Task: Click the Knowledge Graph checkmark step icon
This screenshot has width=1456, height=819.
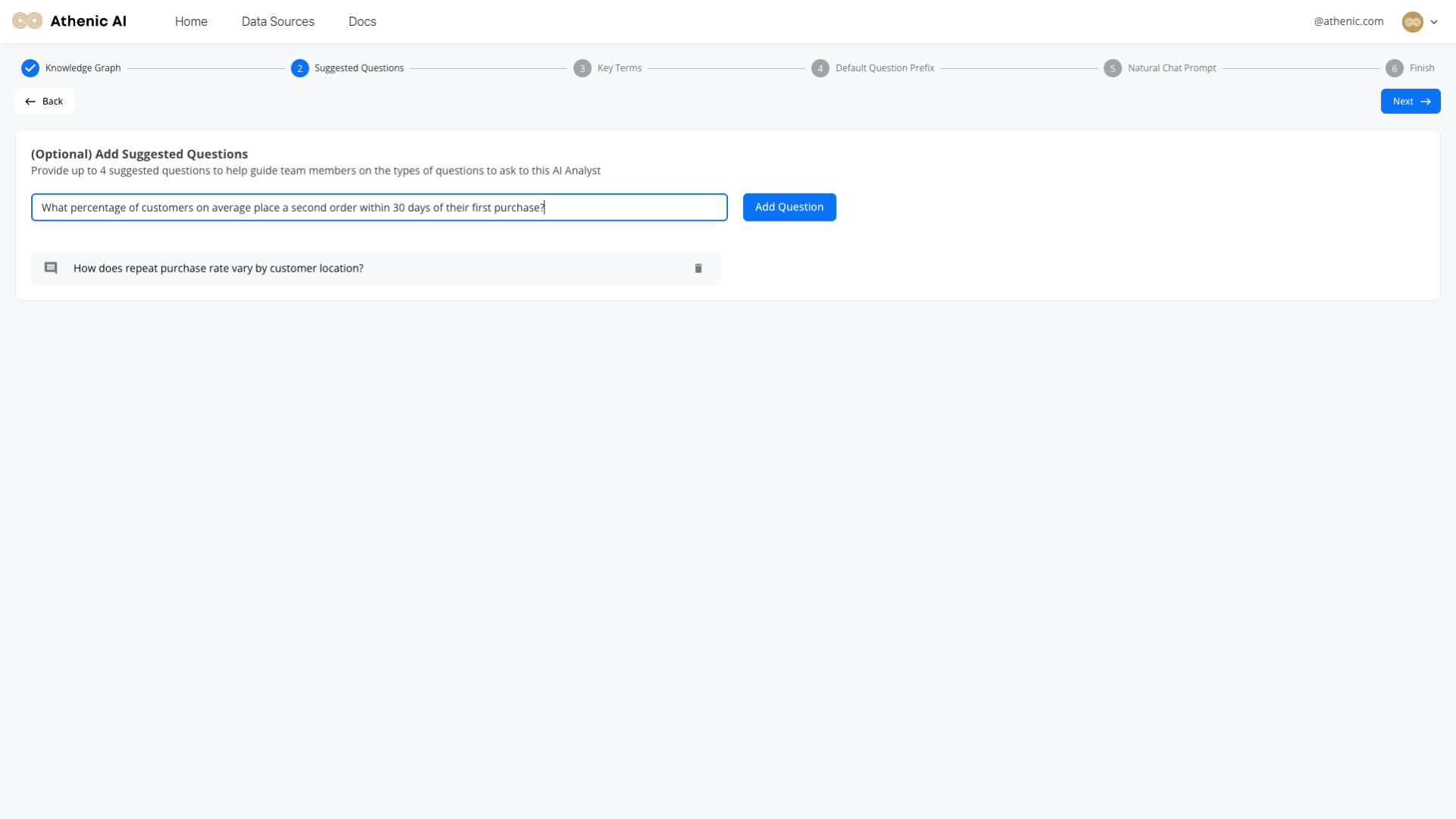Action: [30, 68]
